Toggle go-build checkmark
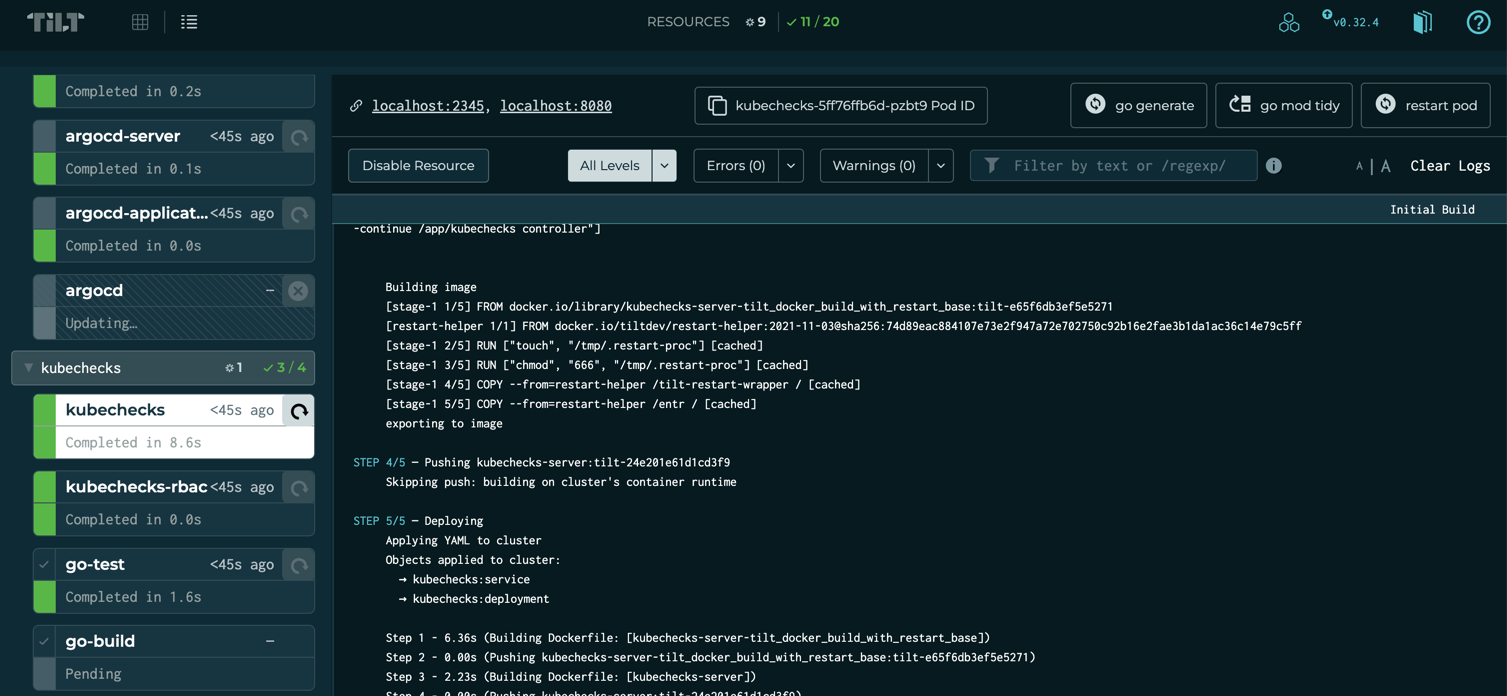The image size is (1507, 696). pos(44,641)
